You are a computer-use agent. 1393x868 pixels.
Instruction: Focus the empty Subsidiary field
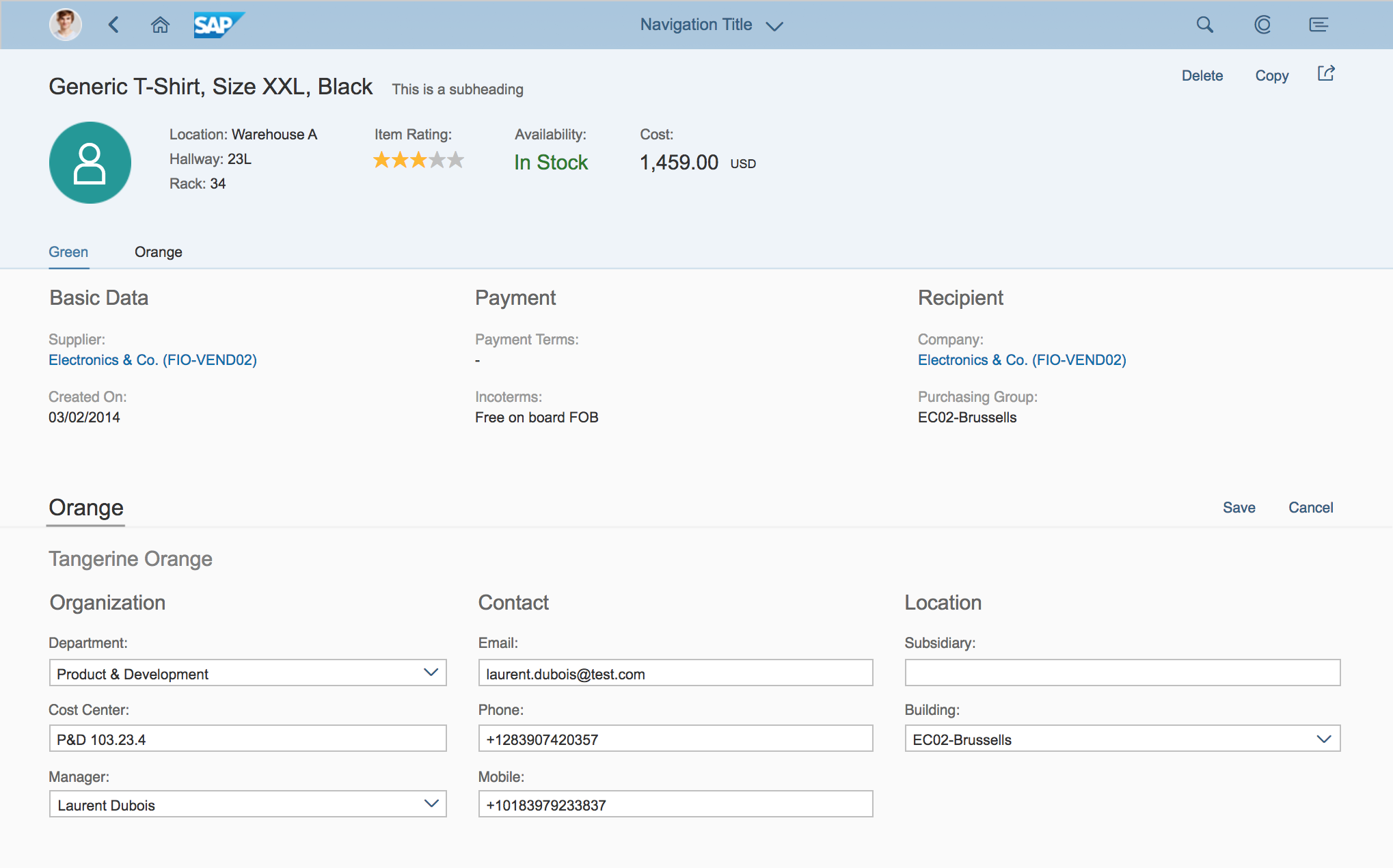click(x=1122, y=673)
